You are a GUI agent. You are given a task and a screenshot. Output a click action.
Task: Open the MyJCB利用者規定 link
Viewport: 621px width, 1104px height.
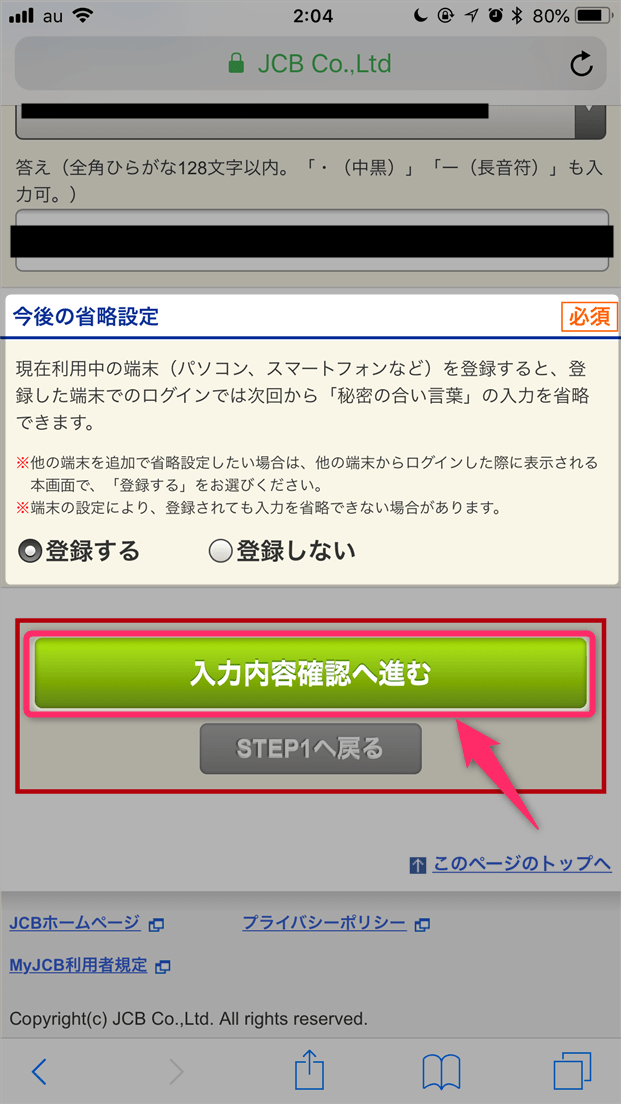(78, 965)
